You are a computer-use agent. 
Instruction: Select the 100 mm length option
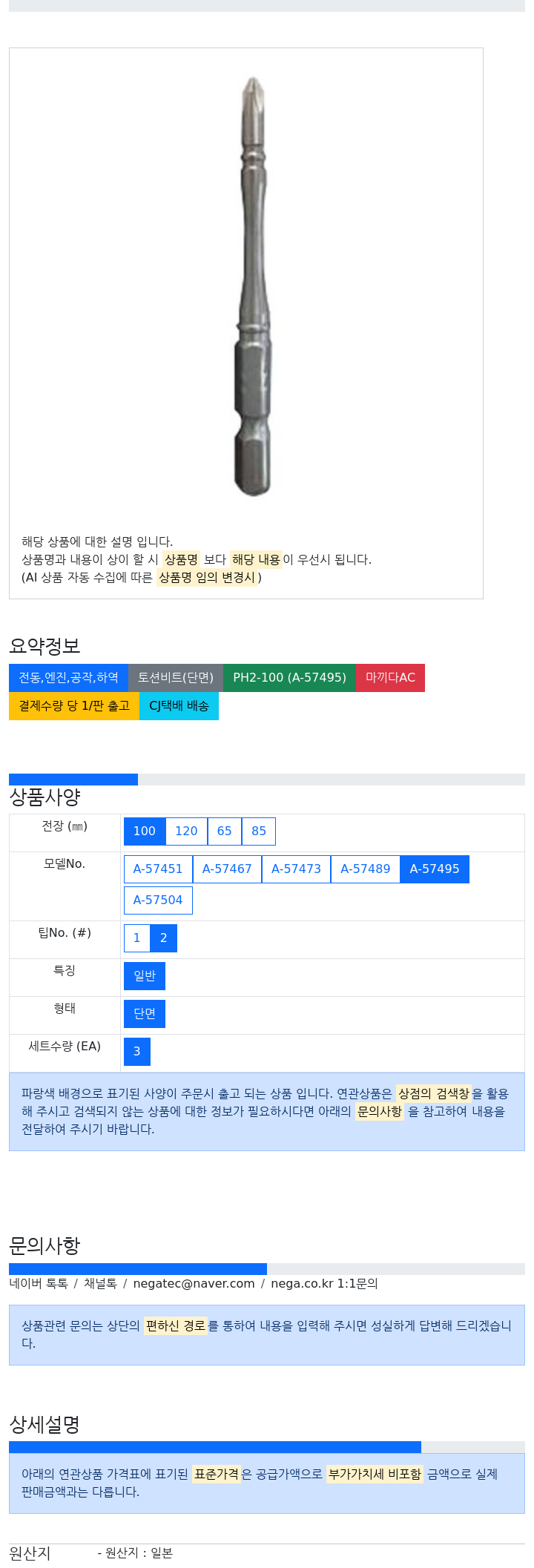tap(145, 831)
